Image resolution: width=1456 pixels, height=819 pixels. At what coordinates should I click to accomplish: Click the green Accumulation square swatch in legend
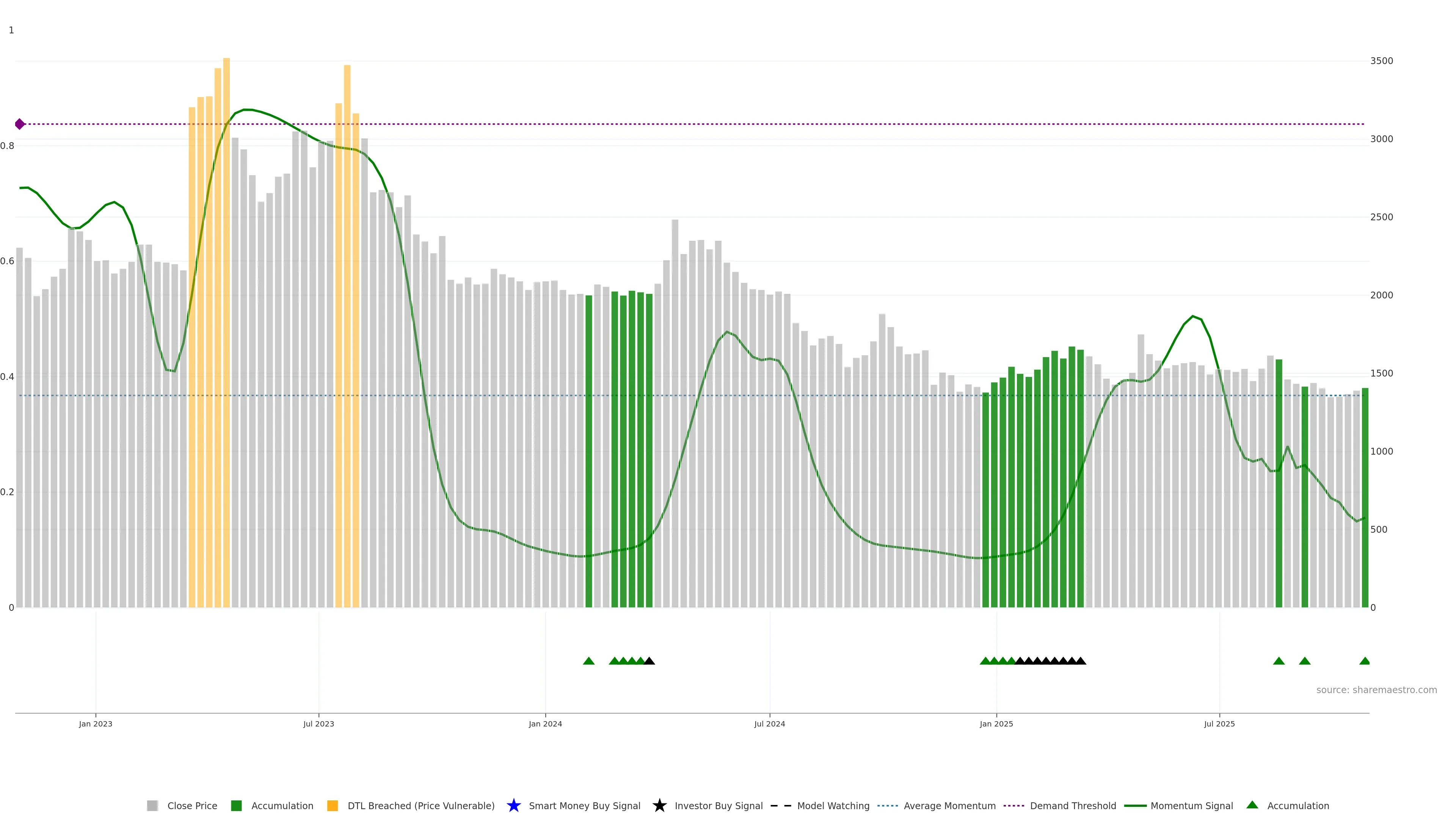[236, 806]
